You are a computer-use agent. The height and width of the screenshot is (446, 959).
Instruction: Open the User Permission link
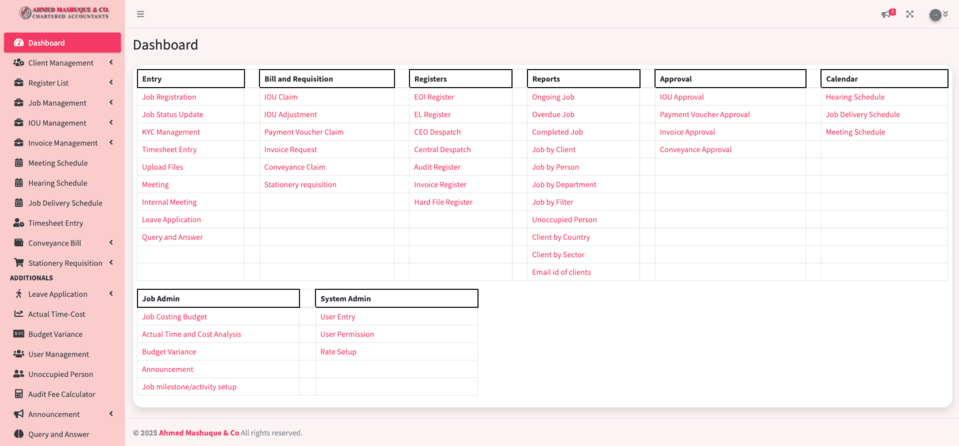tap(347, 334)
